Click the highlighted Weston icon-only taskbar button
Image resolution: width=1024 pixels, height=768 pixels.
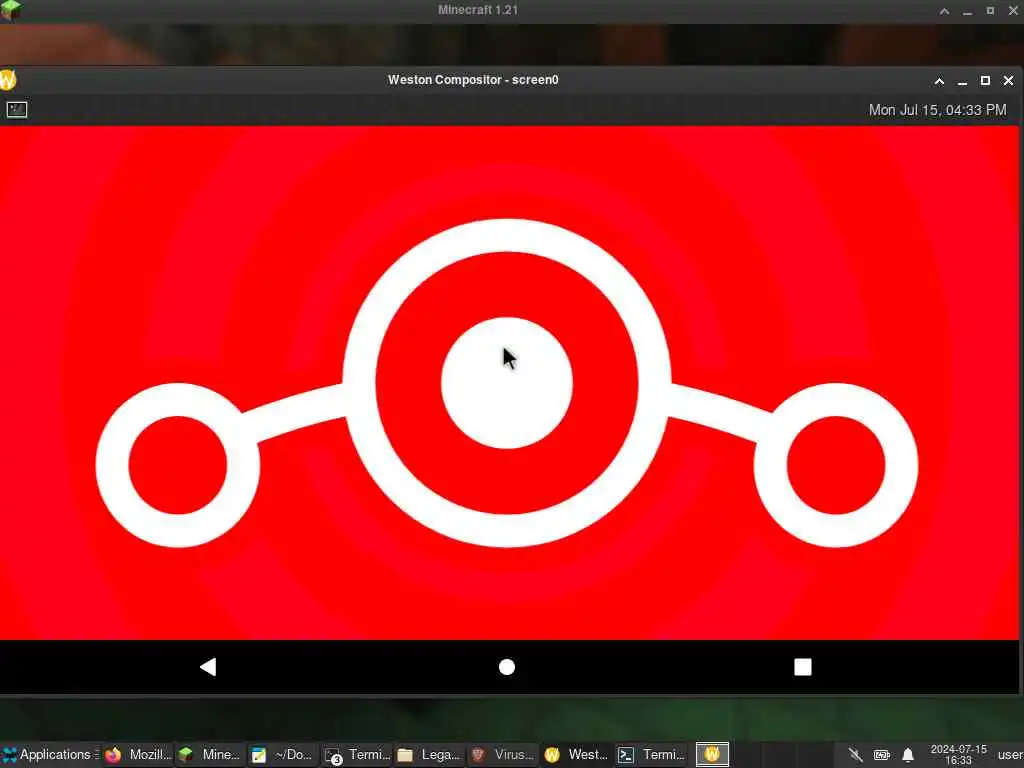point(712,754)
